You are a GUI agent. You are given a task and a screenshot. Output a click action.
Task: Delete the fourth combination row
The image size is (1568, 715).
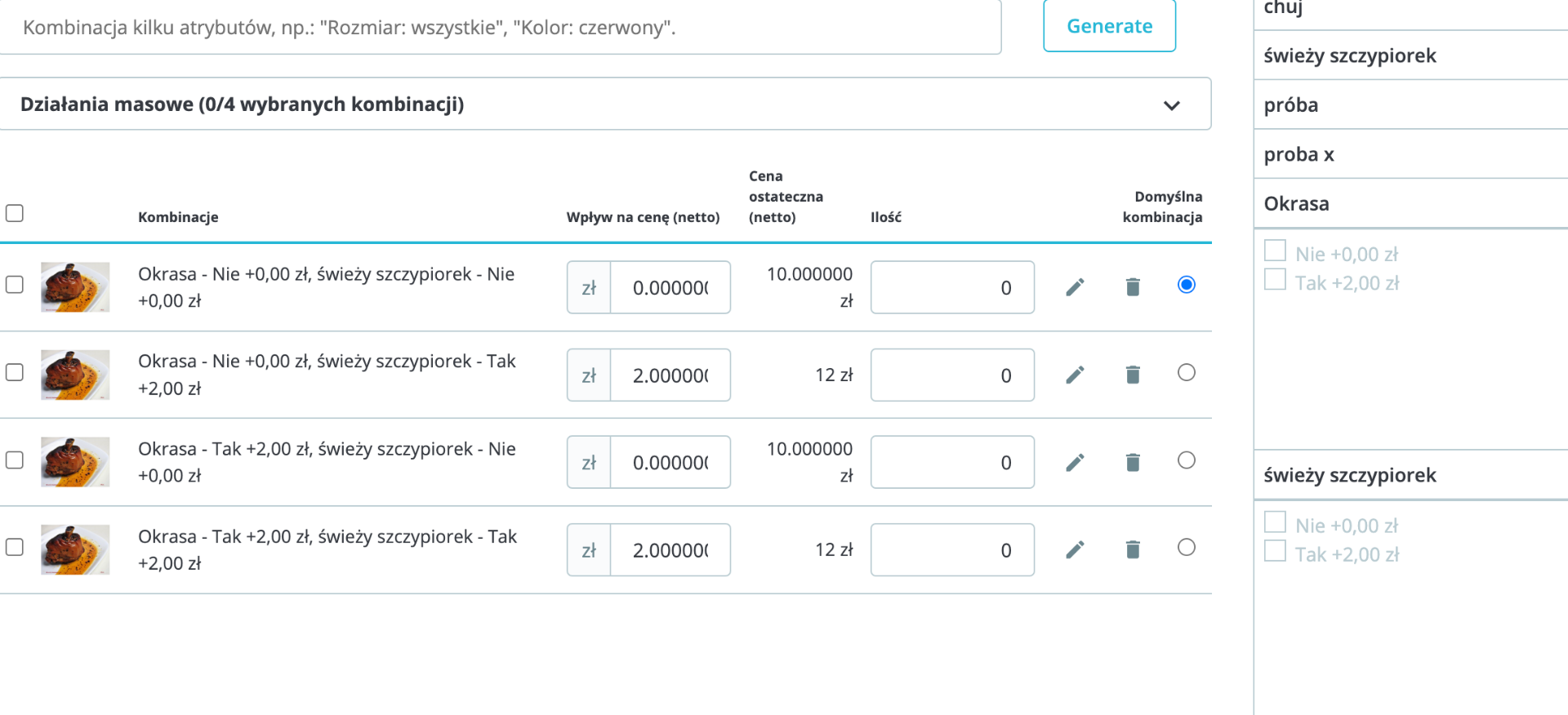click(x=1133, y=550)
